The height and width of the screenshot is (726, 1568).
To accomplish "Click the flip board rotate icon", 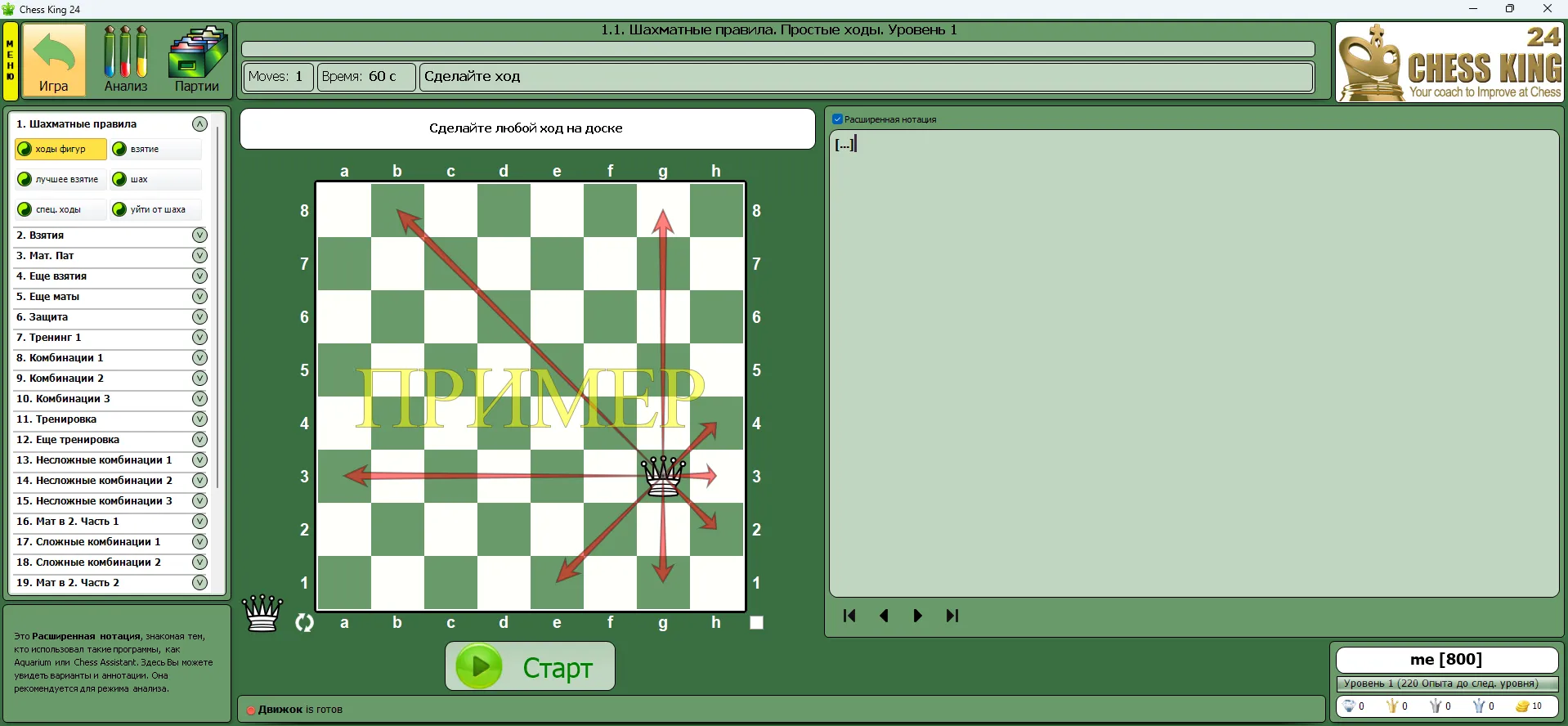I will 304,623.
